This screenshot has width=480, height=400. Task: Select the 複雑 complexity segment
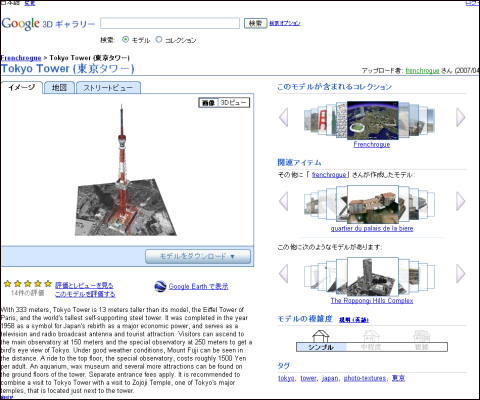tap(422, 347)
